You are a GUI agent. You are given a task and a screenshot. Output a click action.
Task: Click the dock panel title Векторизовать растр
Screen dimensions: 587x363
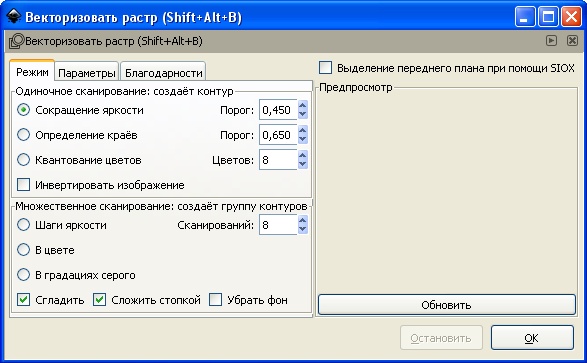coord(114,41)
